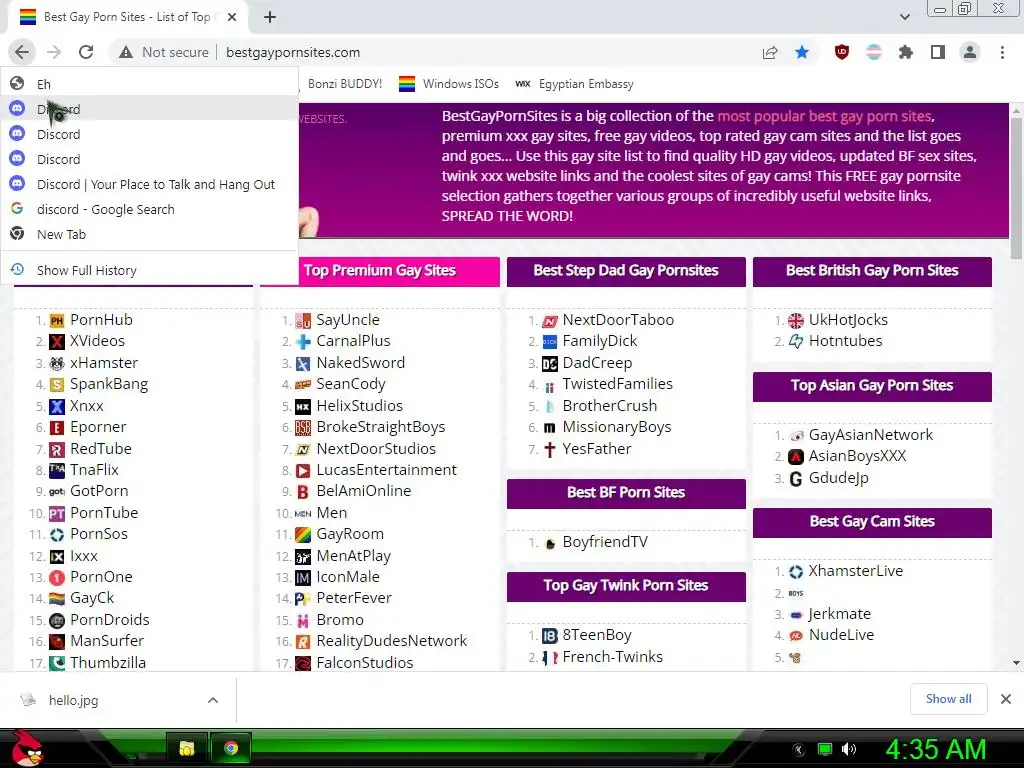
Task: Select the 'New Tab' history entry
Action: pyautogui.click(x=150, y=234)
